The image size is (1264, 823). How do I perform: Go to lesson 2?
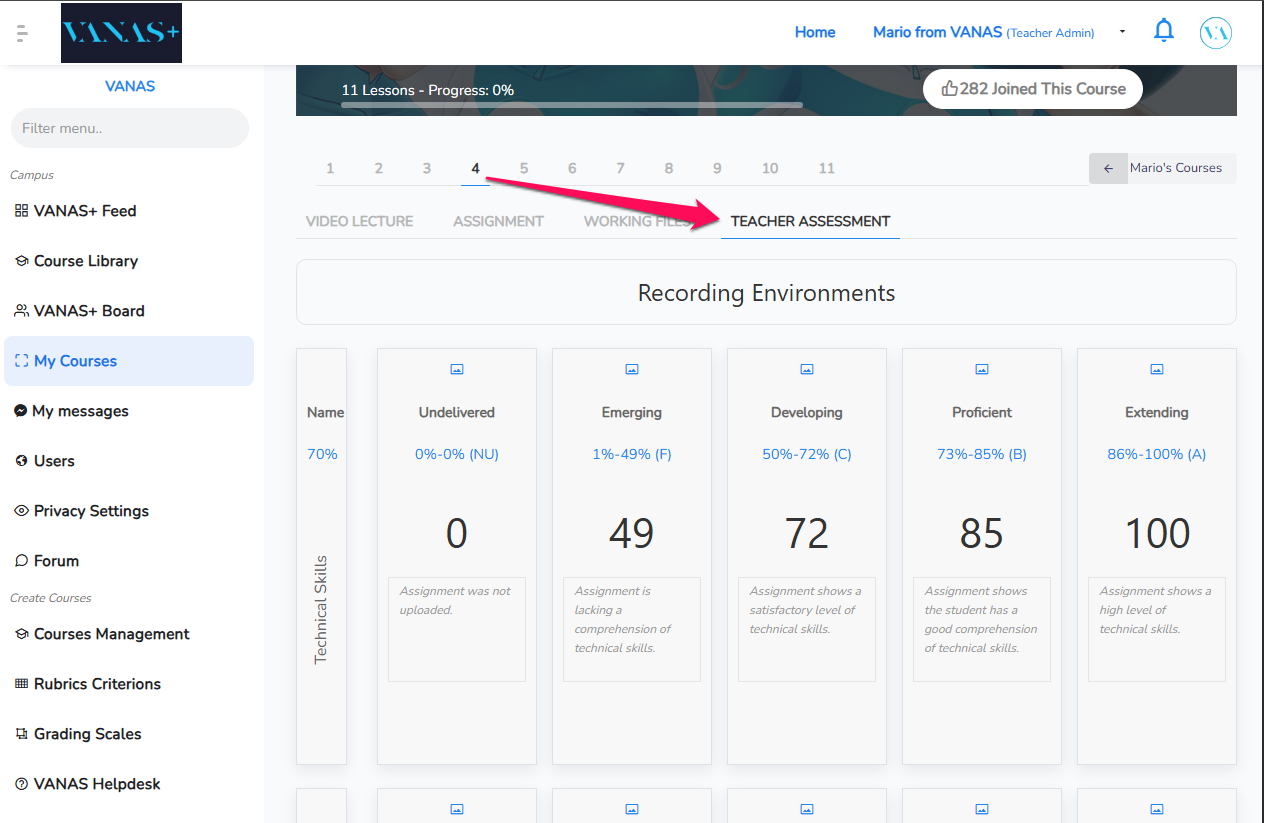378,168
